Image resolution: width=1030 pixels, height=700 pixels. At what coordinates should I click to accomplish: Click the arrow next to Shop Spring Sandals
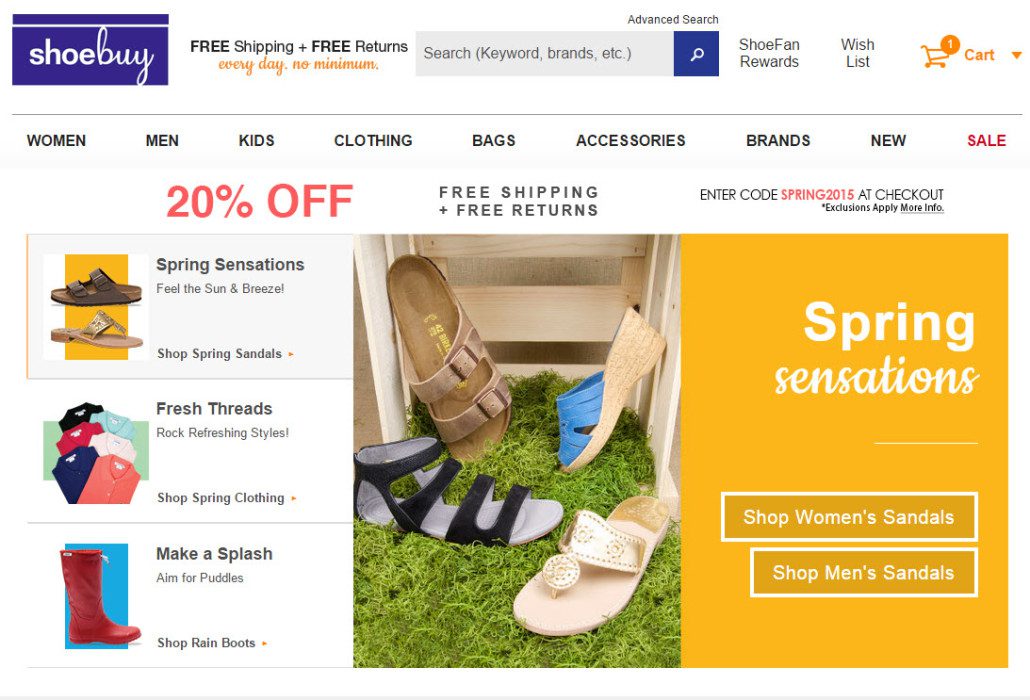click(291, 354)
